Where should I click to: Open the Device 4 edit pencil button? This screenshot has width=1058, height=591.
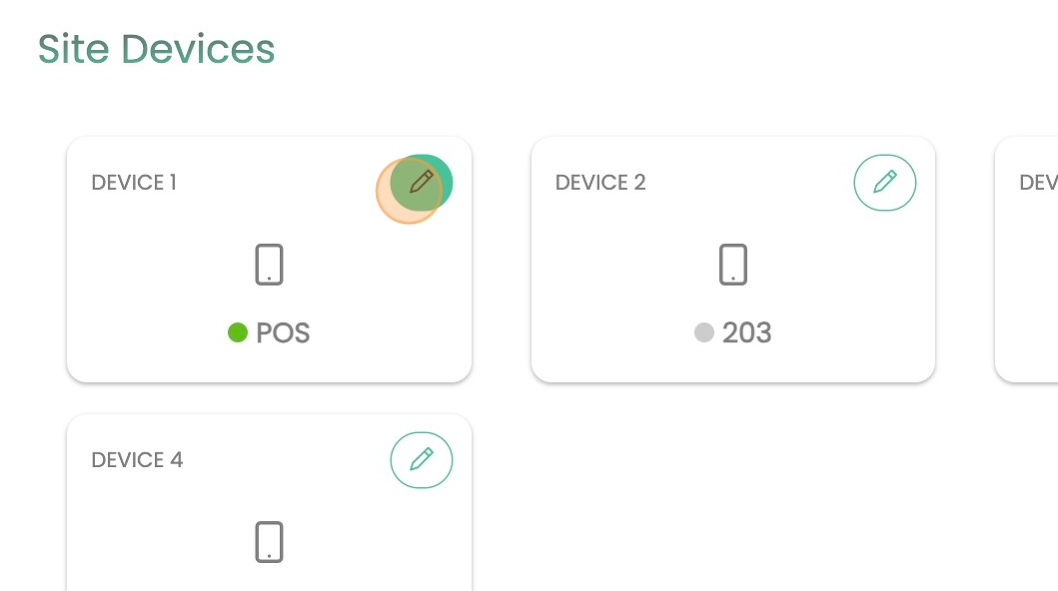coord(421,460)
